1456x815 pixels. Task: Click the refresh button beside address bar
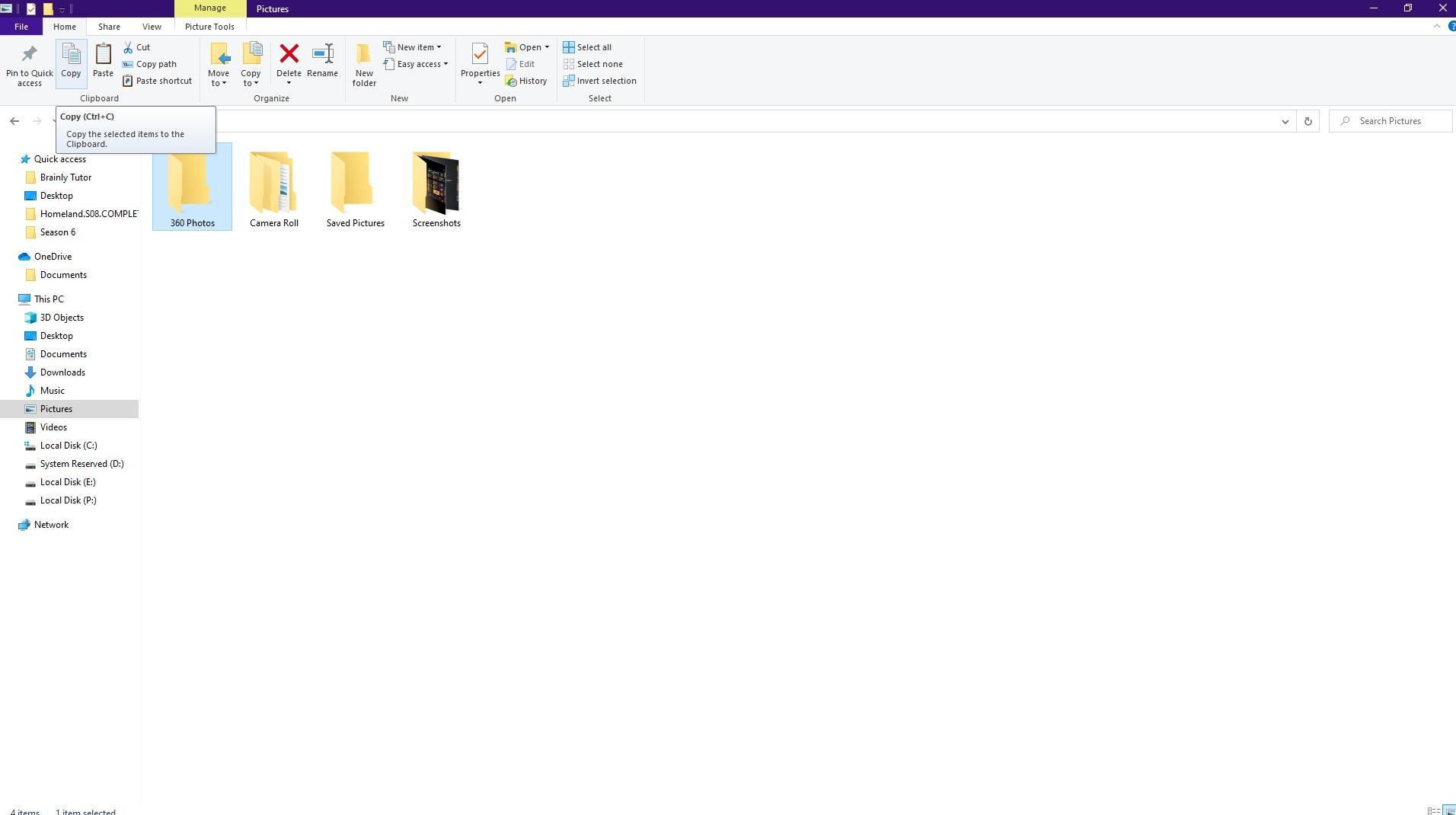click(x=1308, y=121)
